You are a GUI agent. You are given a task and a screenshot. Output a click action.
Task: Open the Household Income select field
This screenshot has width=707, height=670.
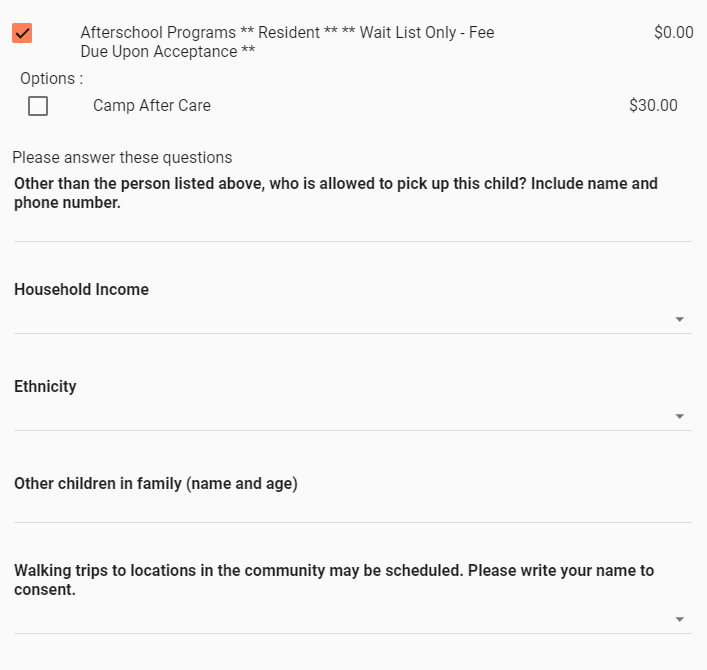(340, 320)
